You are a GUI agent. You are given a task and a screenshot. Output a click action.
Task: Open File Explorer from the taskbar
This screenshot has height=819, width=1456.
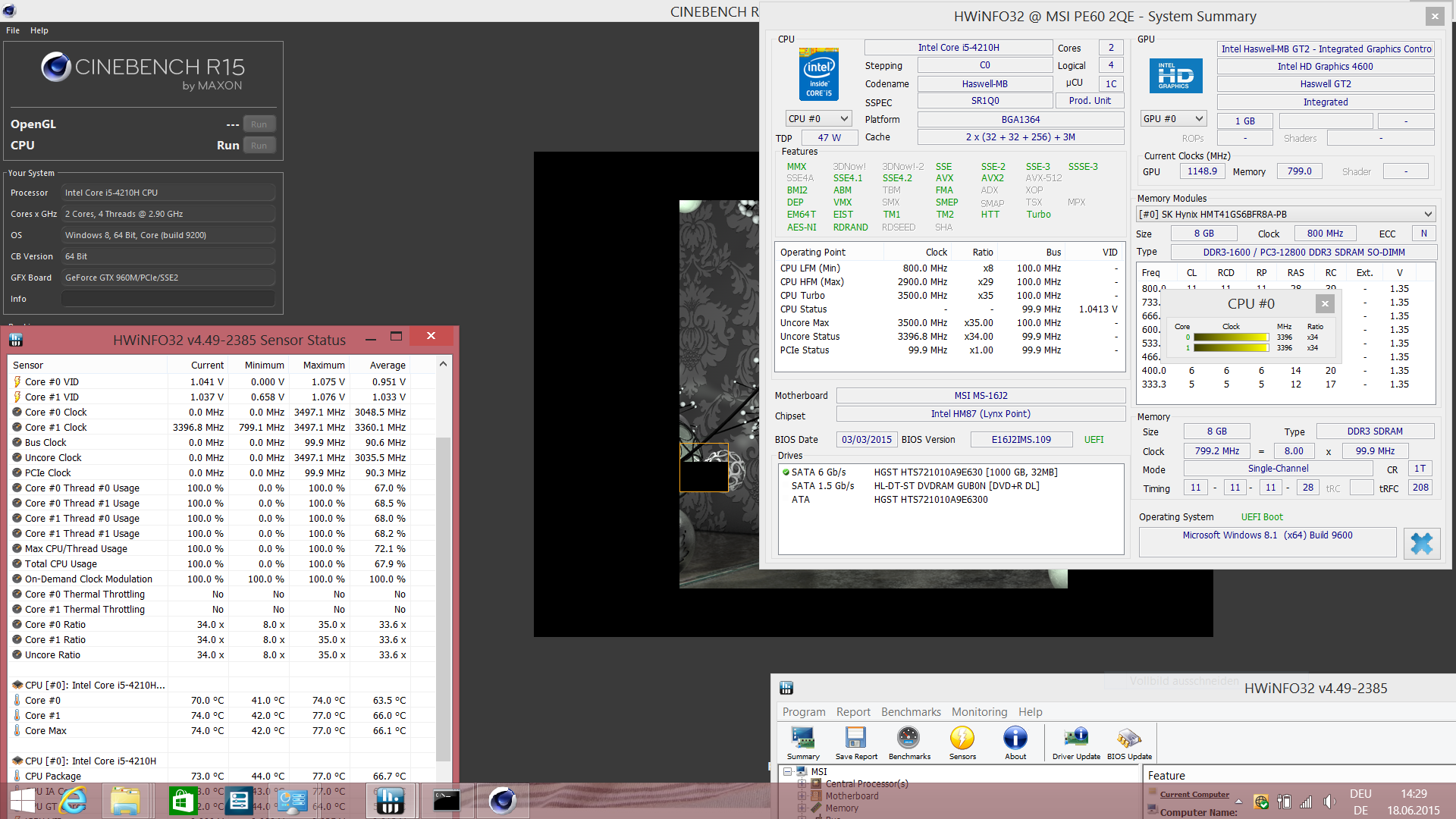[x=125, y=801]
